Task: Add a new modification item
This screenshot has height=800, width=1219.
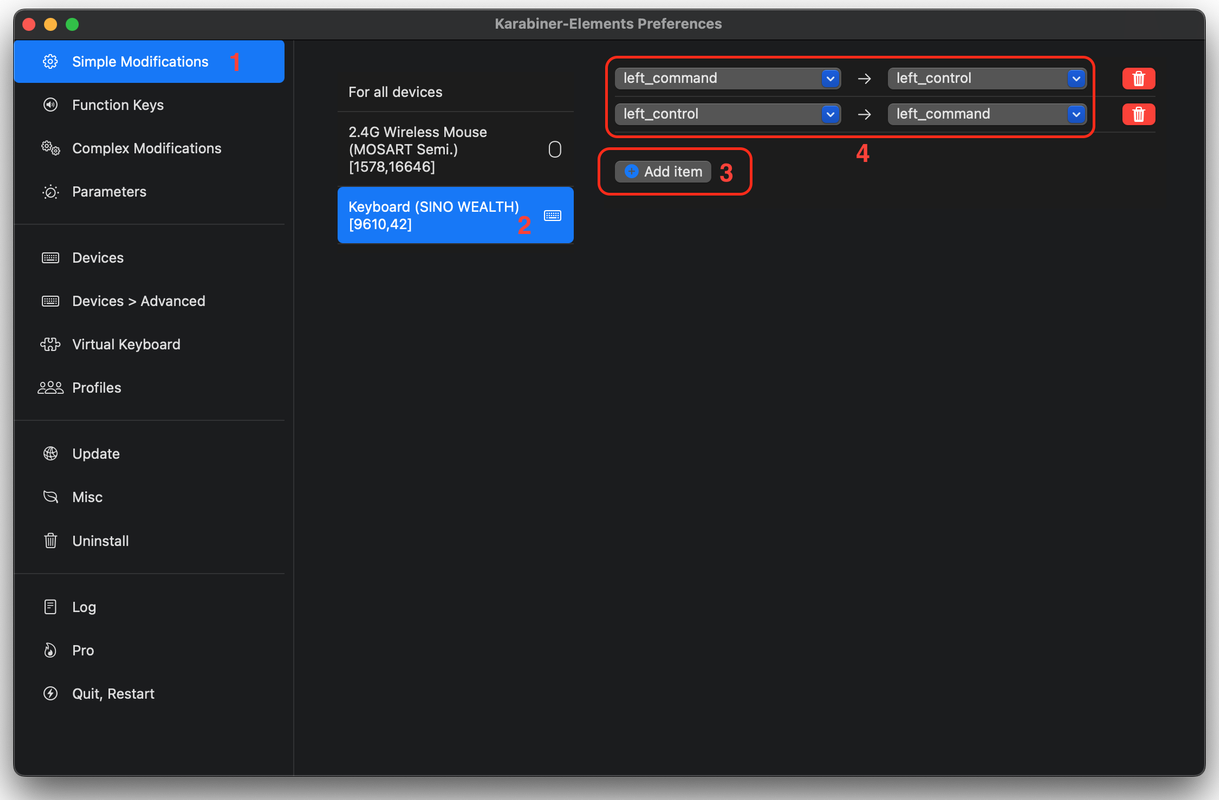Action: 663,172
